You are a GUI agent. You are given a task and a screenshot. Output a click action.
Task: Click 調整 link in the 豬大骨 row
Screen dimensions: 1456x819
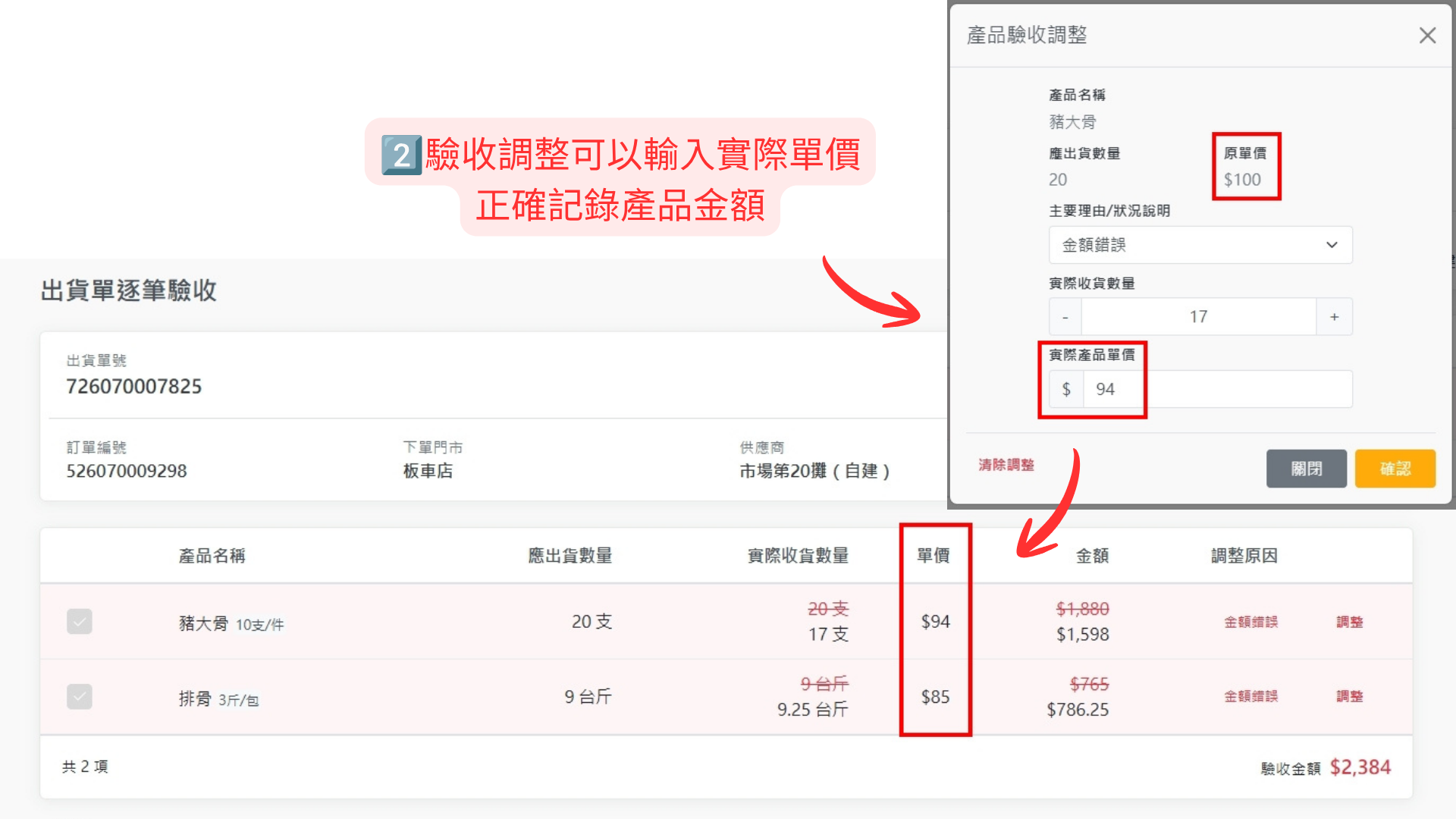point(1349,622)
